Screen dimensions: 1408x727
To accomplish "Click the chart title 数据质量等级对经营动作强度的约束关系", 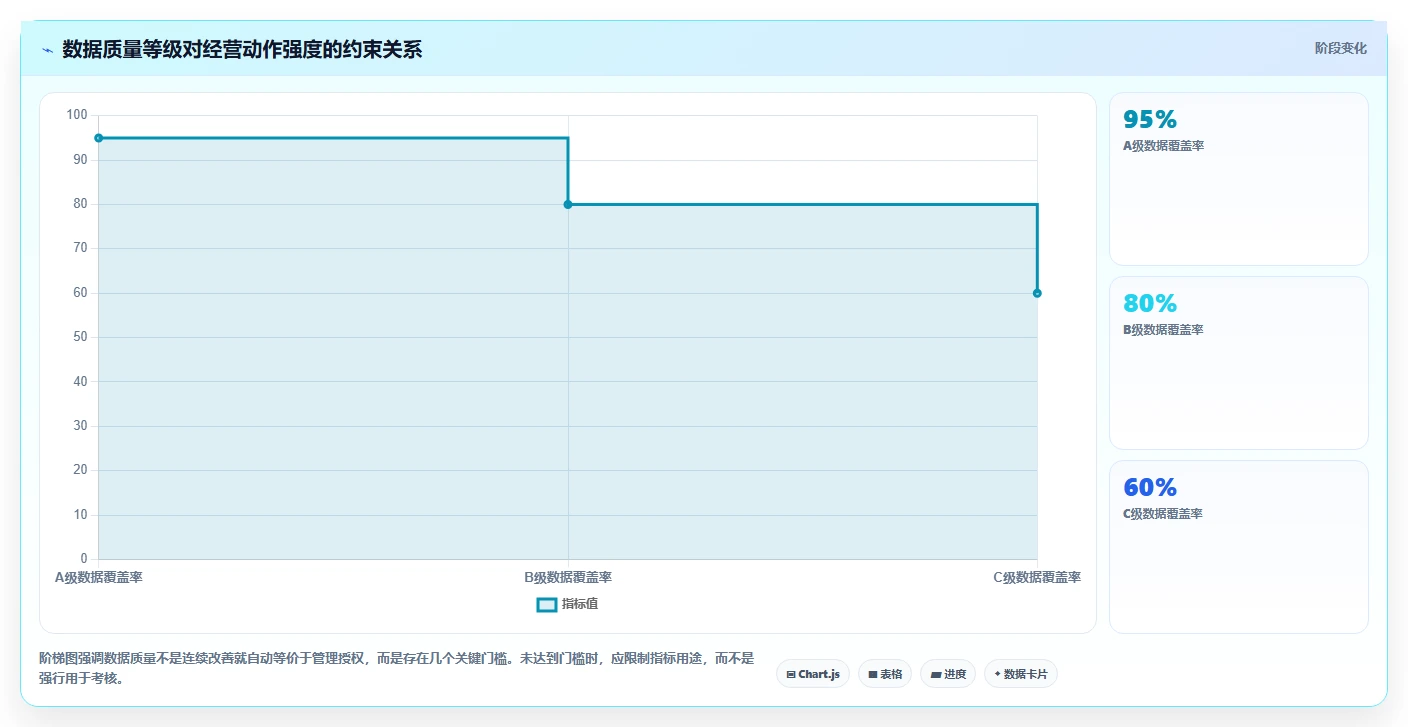I will (x=242, y=49).
